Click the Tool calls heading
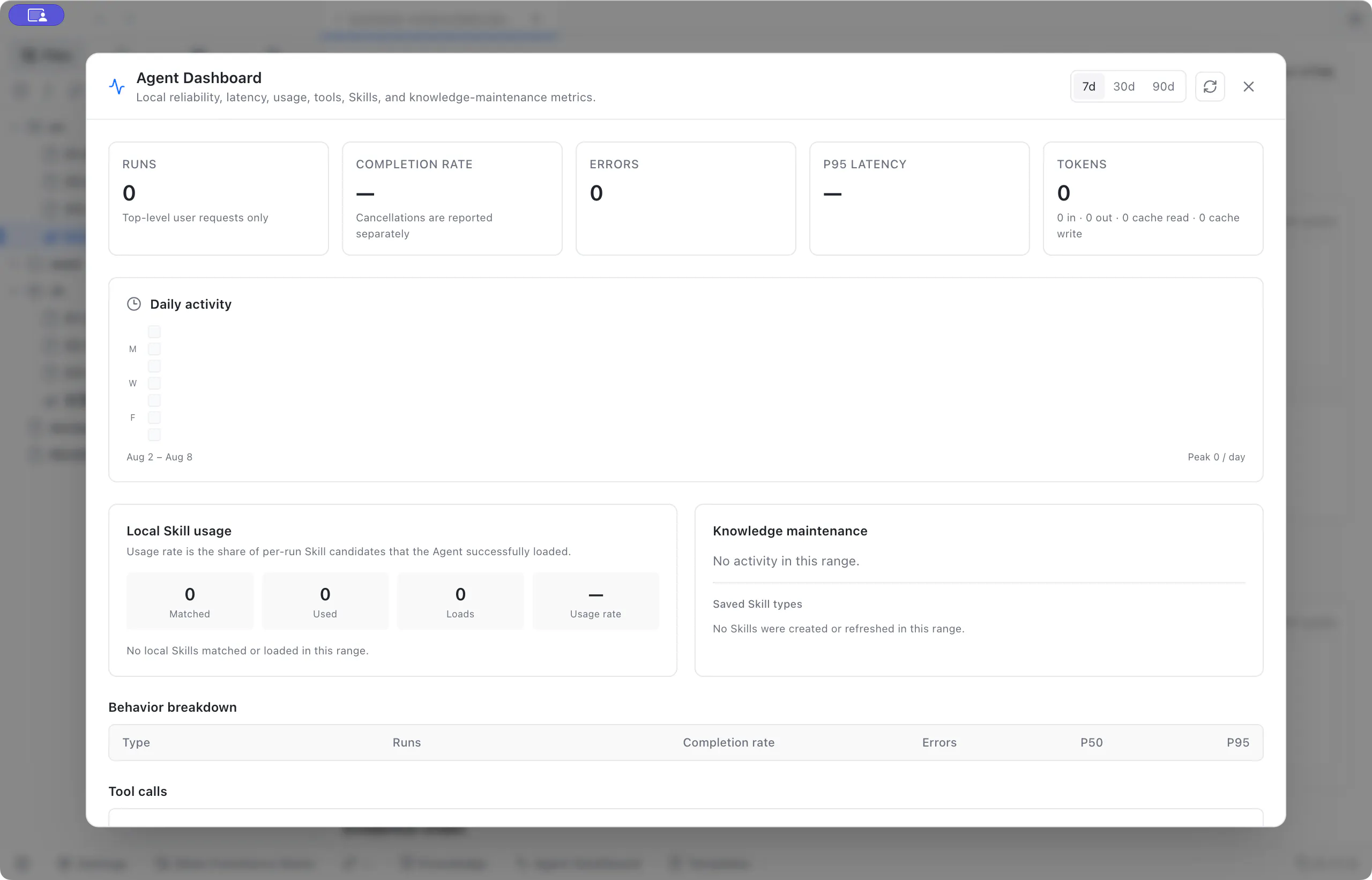This screenshot has height=880, width=1372. [138, 792]
